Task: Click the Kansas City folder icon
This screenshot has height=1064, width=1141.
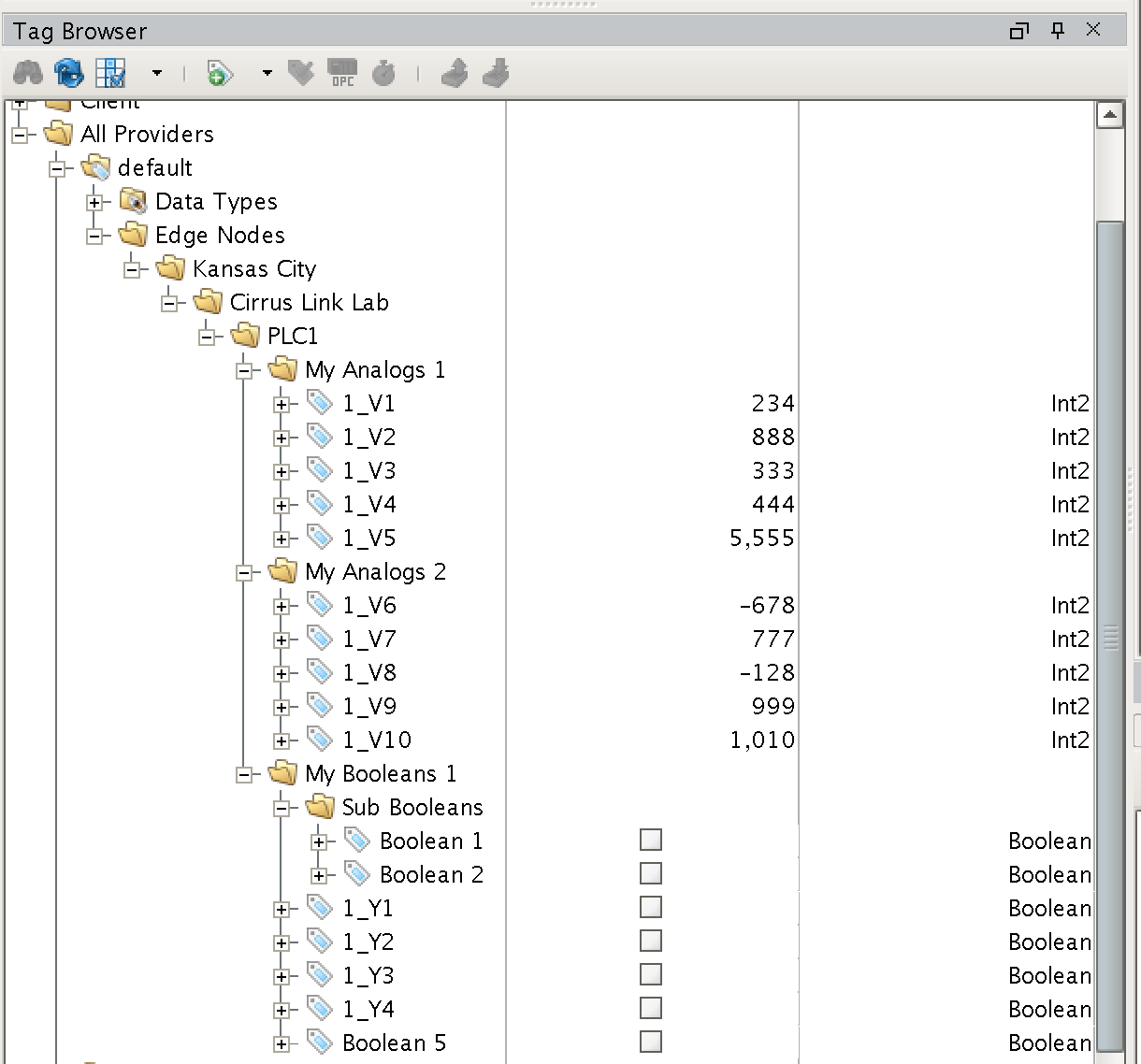Action: coord(170,268)
